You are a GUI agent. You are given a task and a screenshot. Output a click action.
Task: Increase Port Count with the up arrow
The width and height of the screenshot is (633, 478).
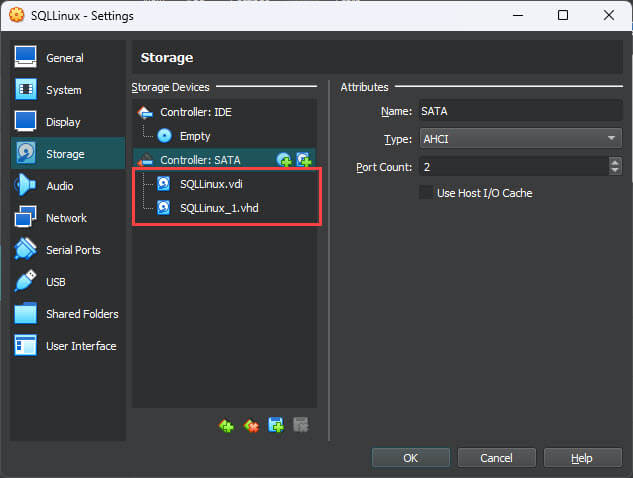[x=614, y=162]
